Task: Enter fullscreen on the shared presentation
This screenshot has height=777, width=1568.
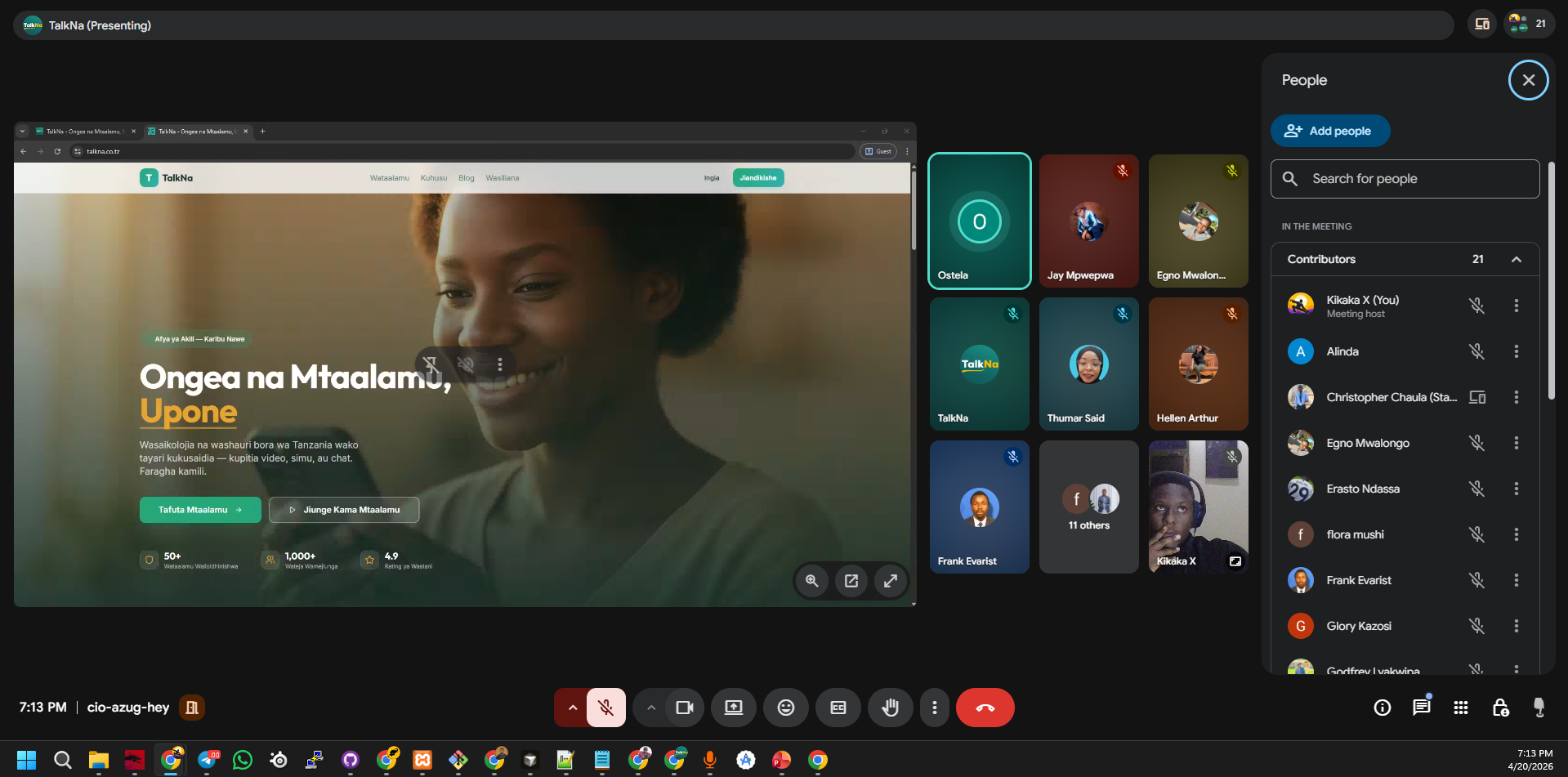Action: click(x=891, y=581)
